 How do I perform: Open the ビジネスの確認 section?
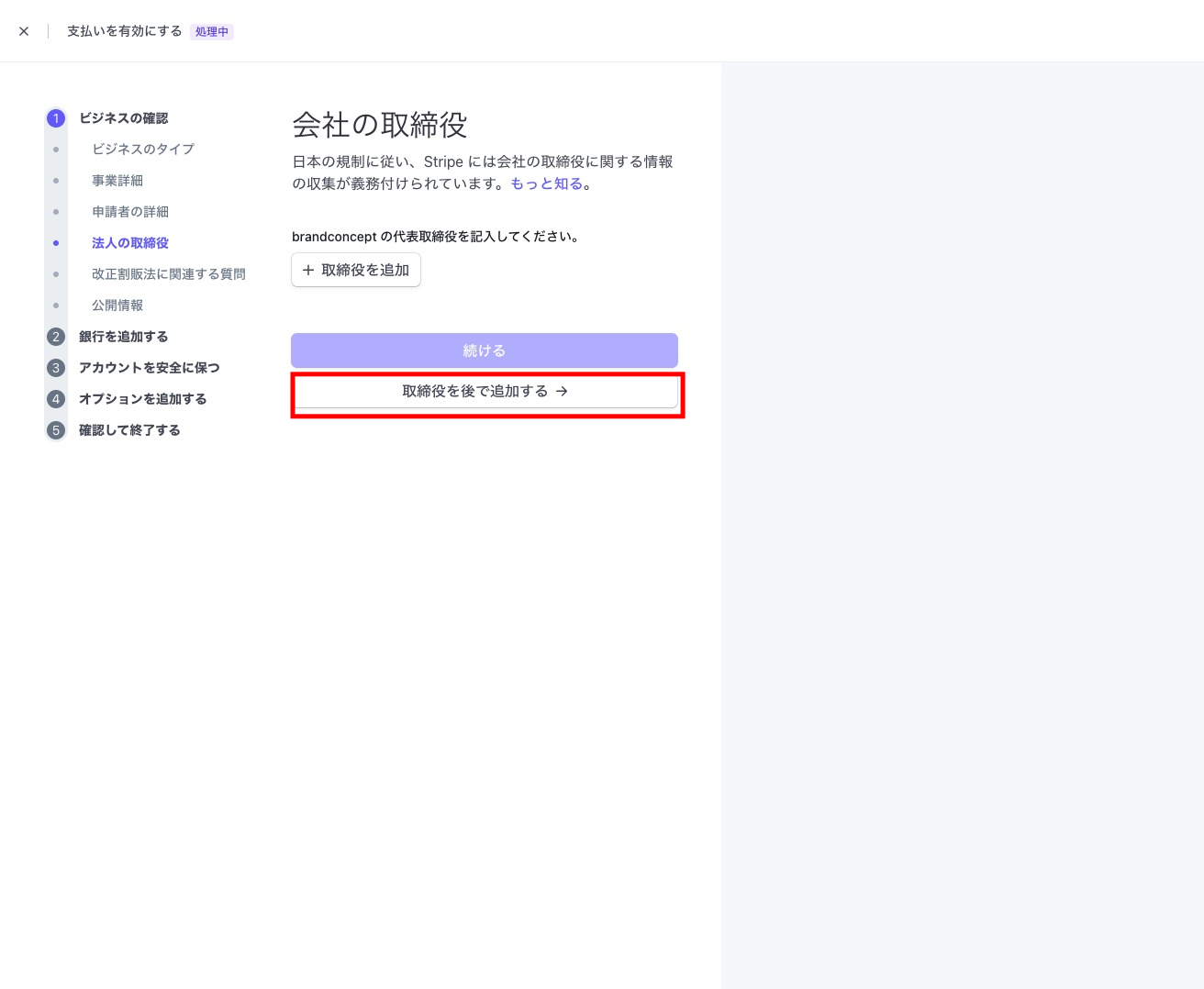pos(123,118)
